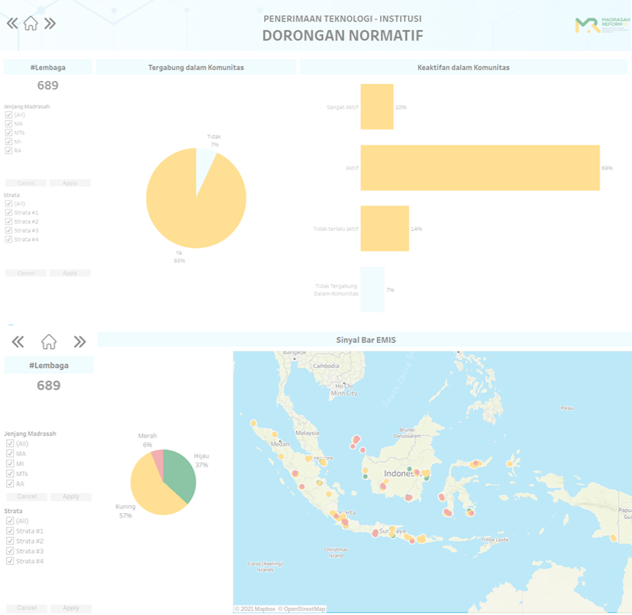Open the OpenStreetMap attribution link
Viewport: 632px width, 615px height.
[x=303, y=608]
